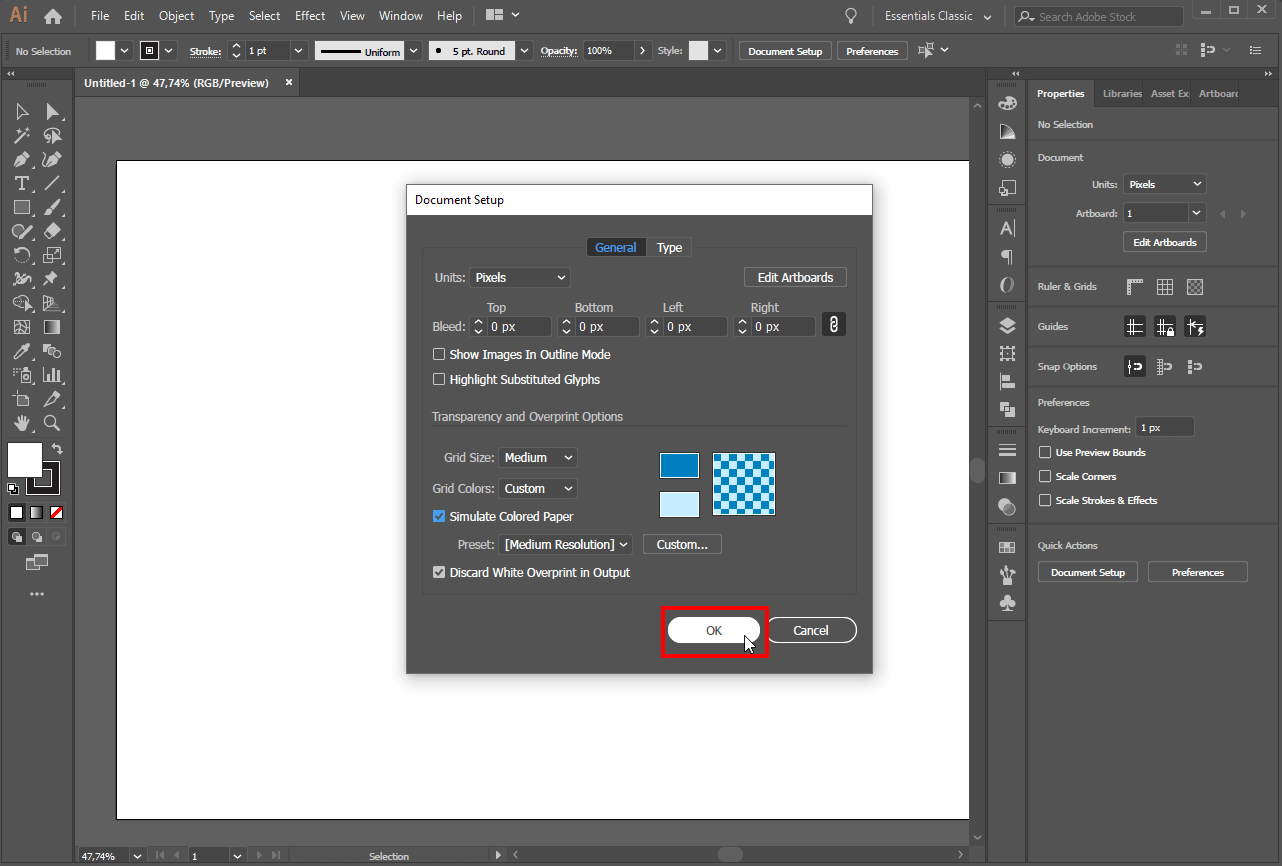Open the Window menu

(400, 15)
